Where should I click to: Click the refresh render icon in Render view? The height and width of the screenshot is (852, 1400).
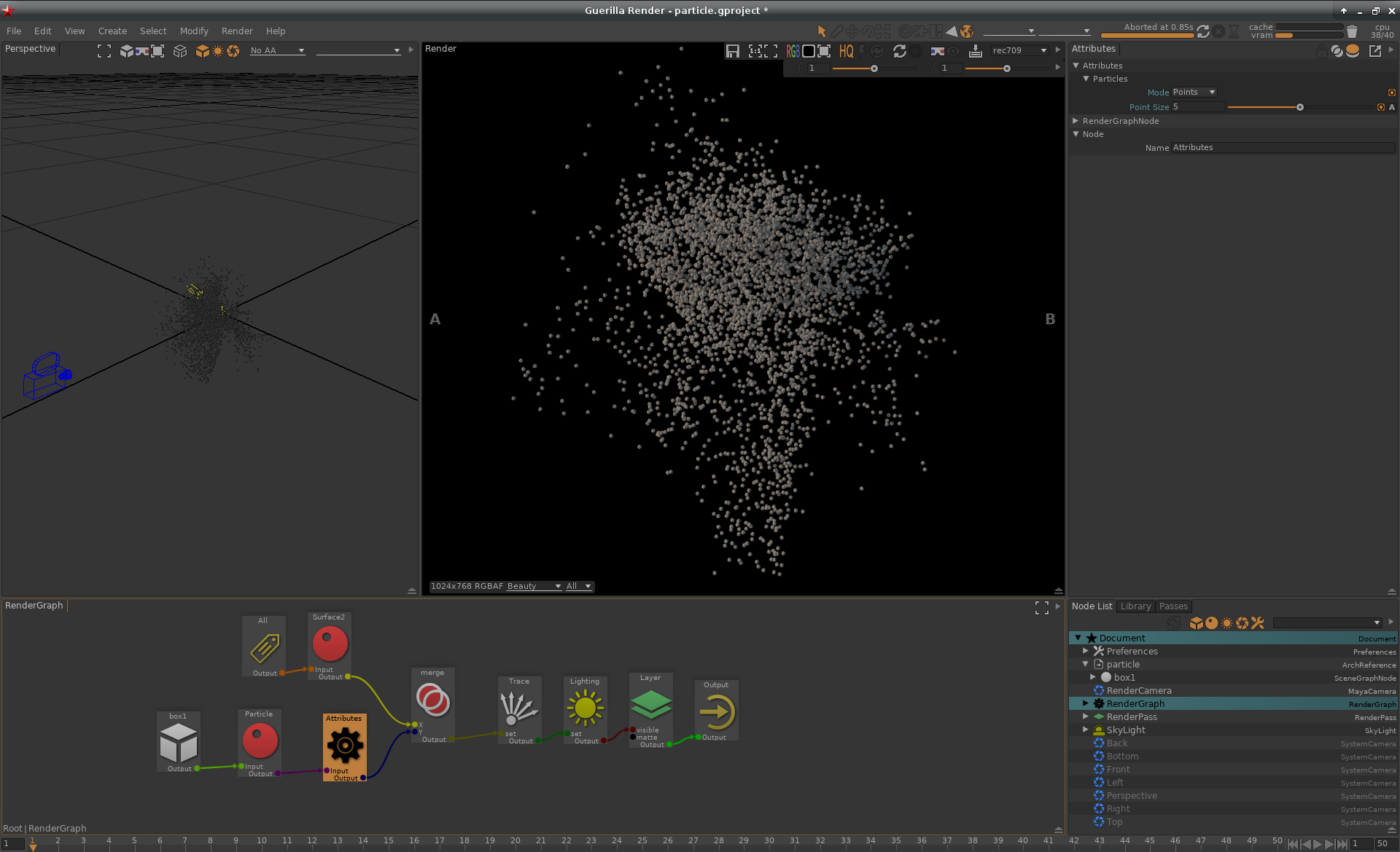tap(899, 51)
